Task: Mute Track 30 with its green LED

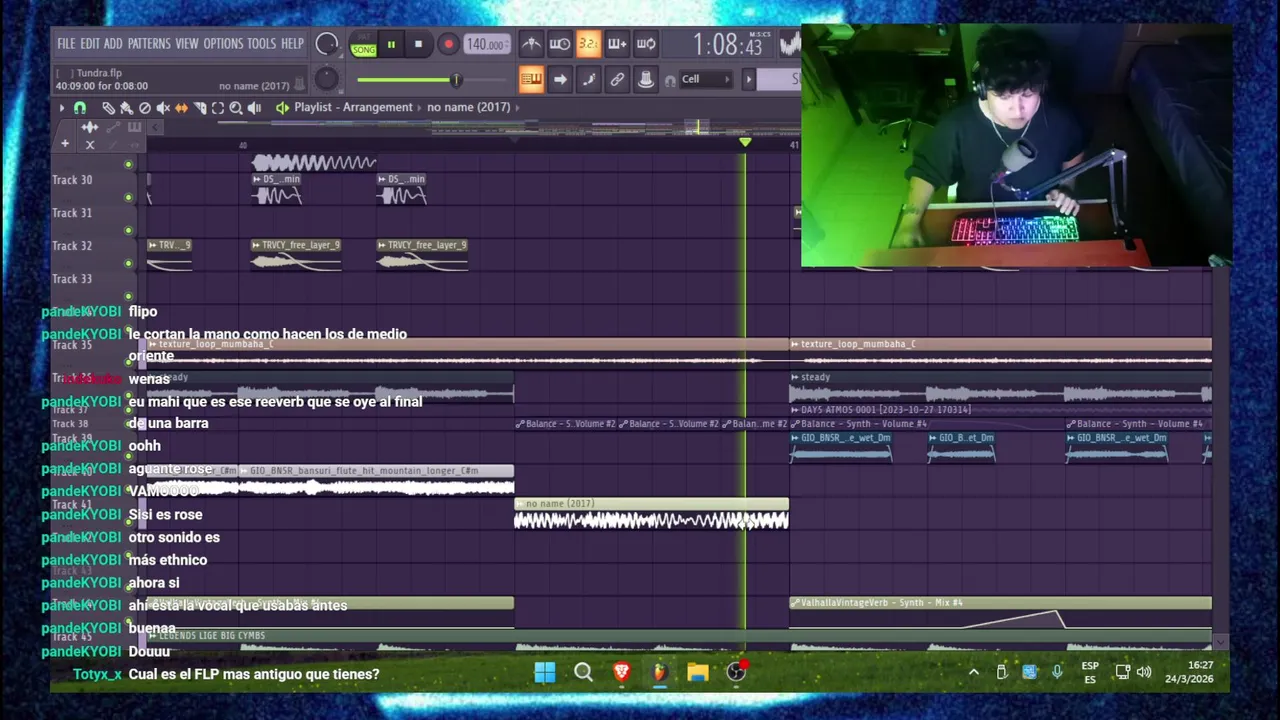Action: tap(128, 197)
